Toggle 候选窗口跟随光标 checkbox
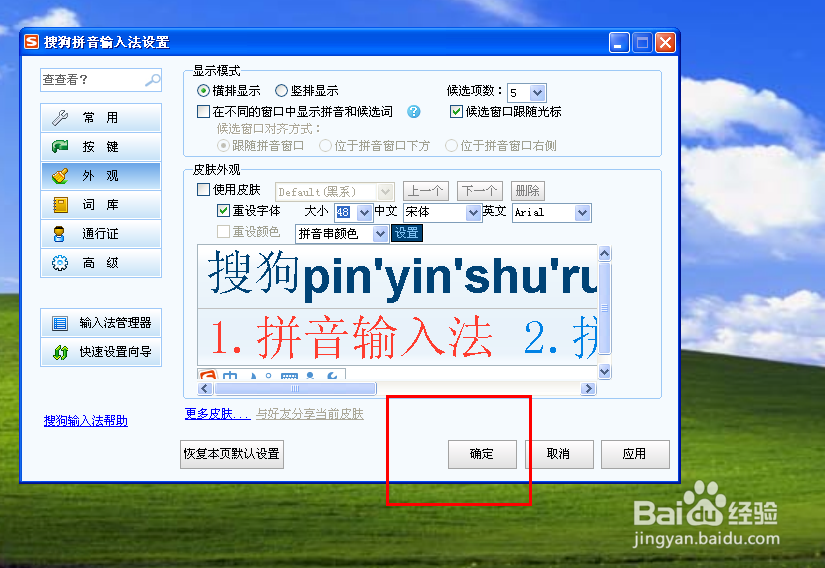Screen dimensions: 825x568 click(x=456, y=111)
